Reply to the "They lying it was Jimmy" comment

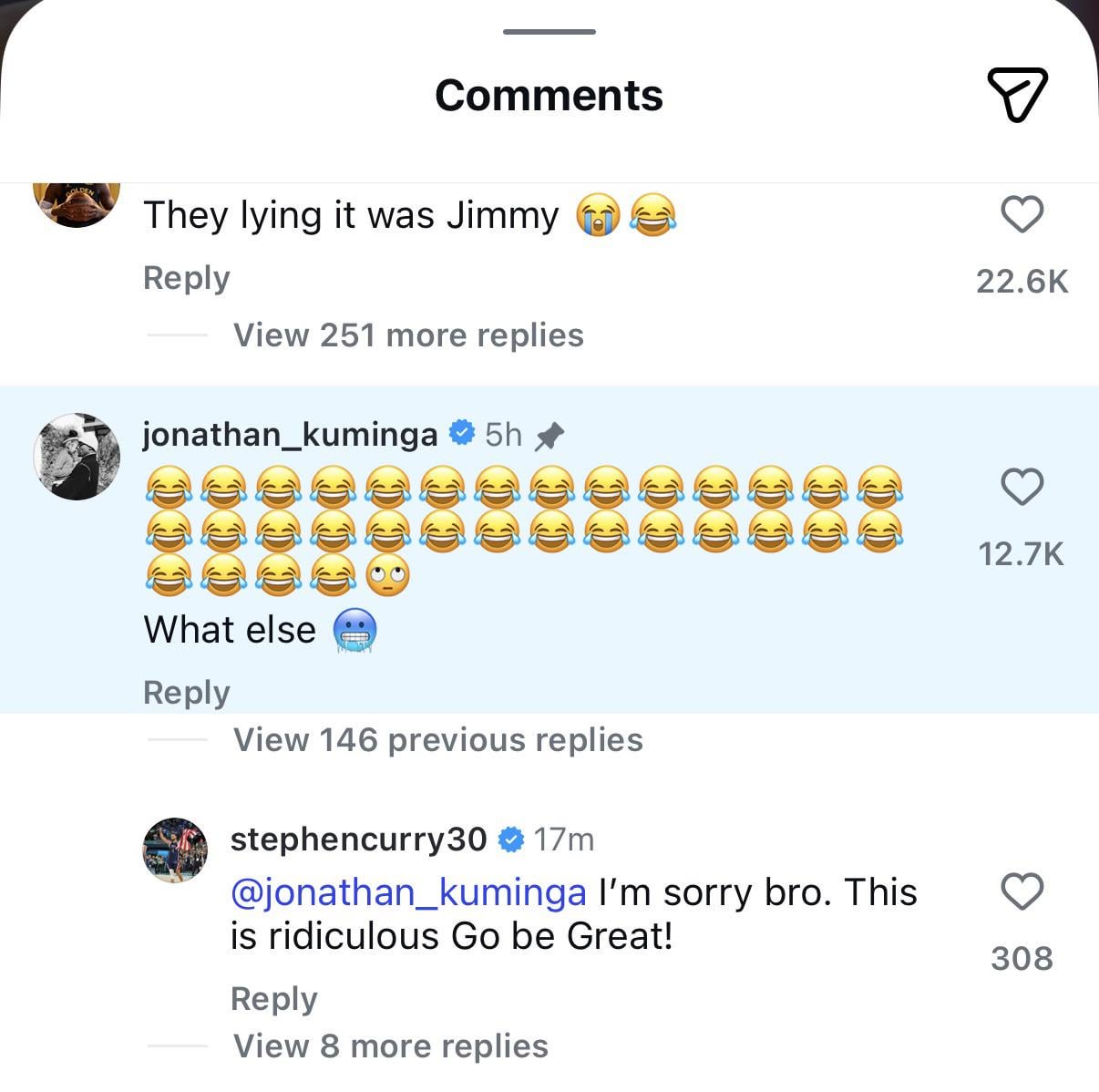(x=186, y=278)
